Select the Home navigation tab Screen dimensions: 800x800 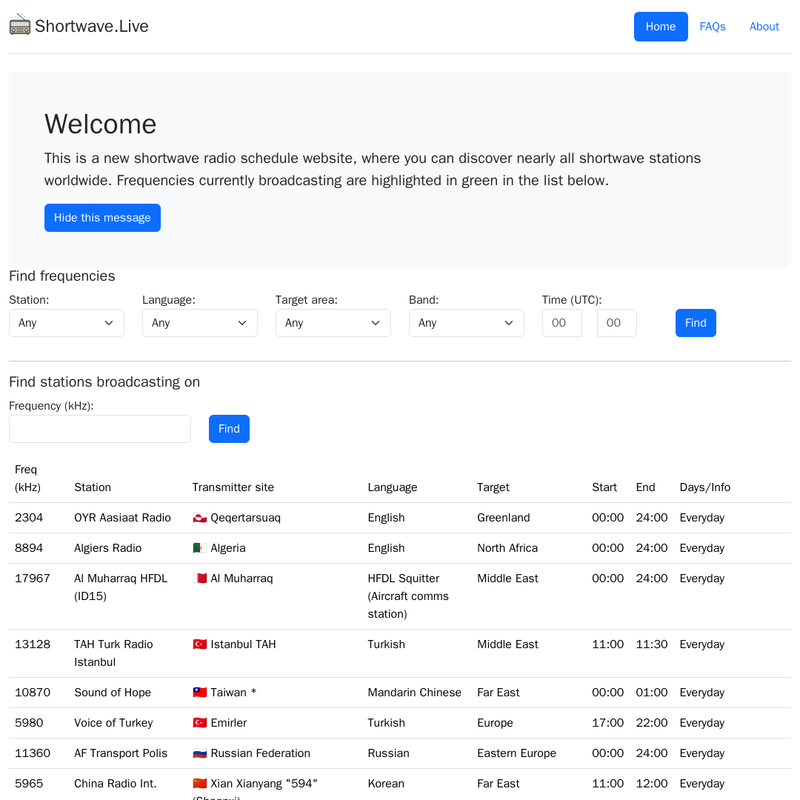tap(660, 26)
